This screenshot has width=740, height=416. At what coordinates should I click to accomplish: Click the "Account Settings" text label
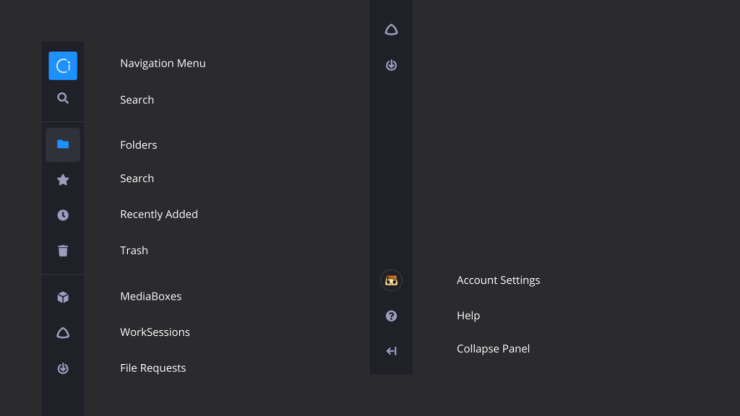tap(498, 280)
